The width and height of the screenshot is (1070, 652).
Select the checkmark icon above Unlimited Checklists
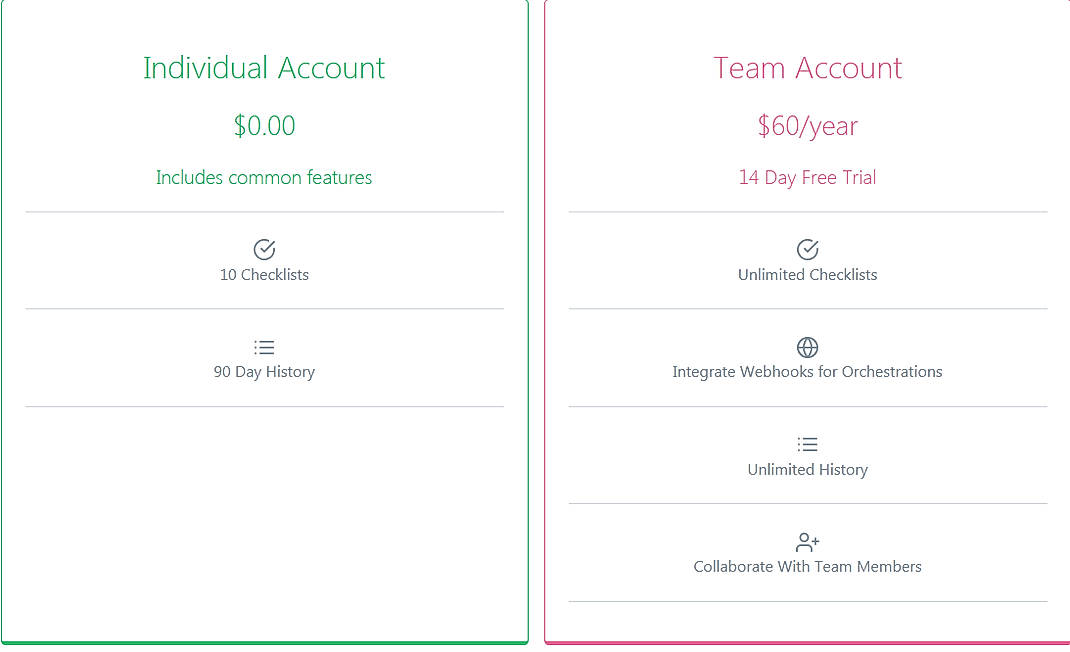tap(807, 248)
